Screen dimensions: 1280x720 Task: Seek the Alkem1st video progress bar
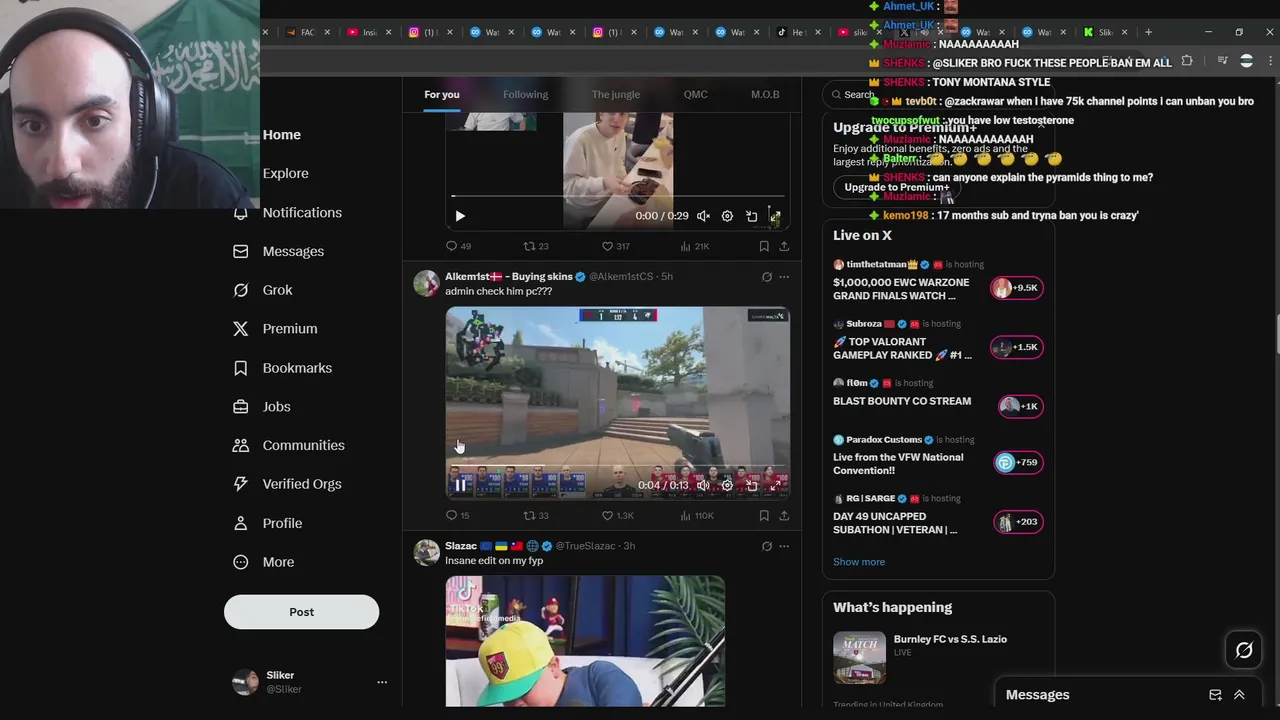[x=617, y=467]
